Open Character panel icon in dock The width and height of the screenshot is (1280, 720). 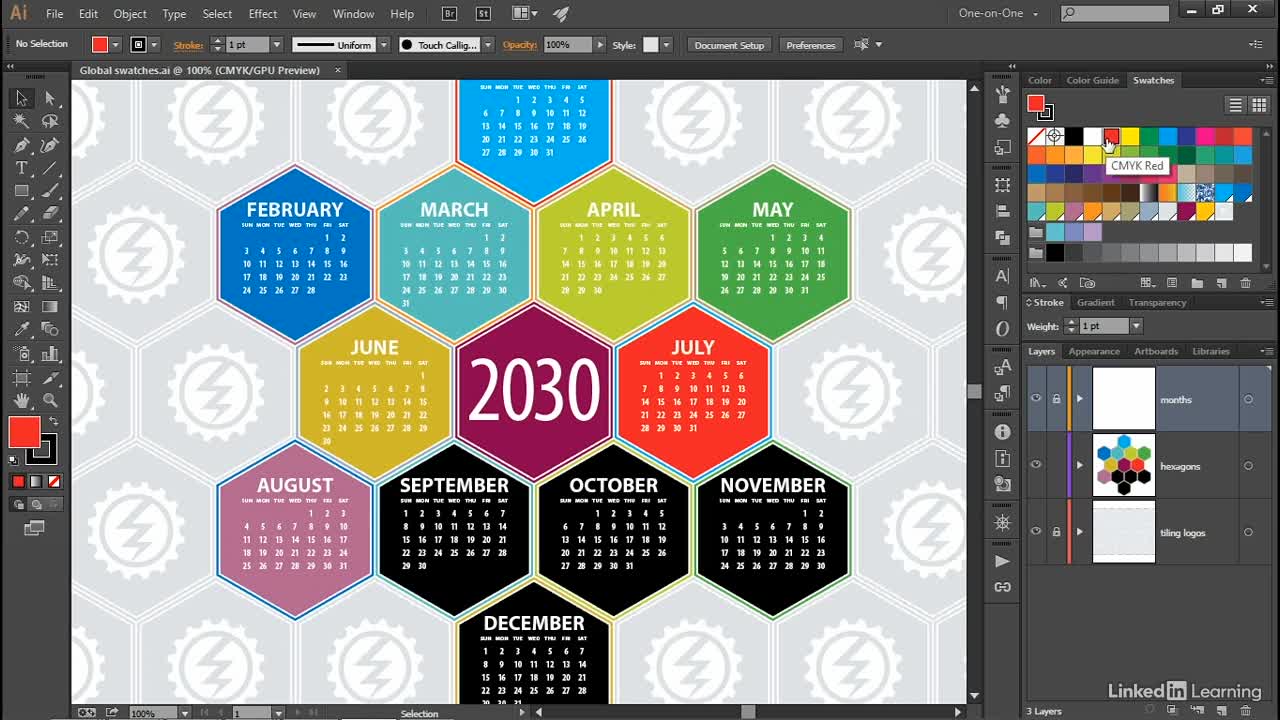click(x=1002, y=276)
